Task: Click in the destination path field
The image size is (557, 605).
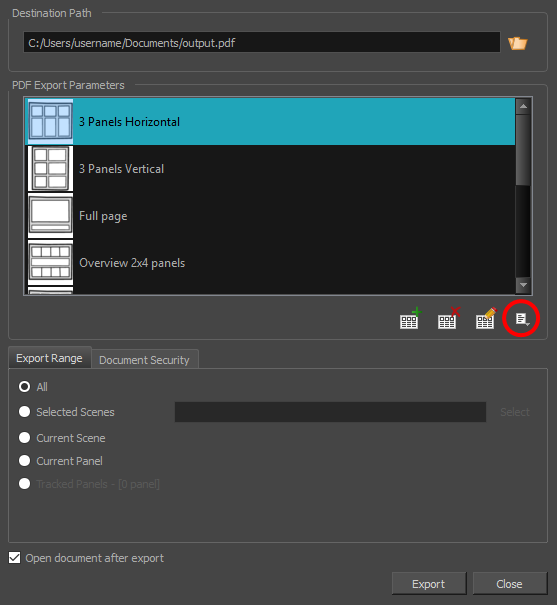Action: tap(262, 42)
